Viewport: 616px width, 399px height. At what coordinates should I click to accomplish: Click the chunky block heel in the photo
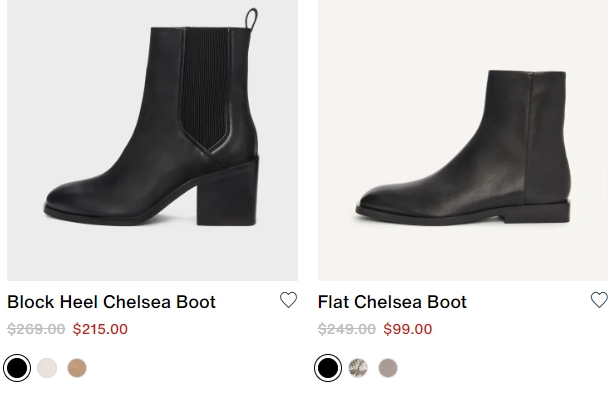(x=228, y=192)
